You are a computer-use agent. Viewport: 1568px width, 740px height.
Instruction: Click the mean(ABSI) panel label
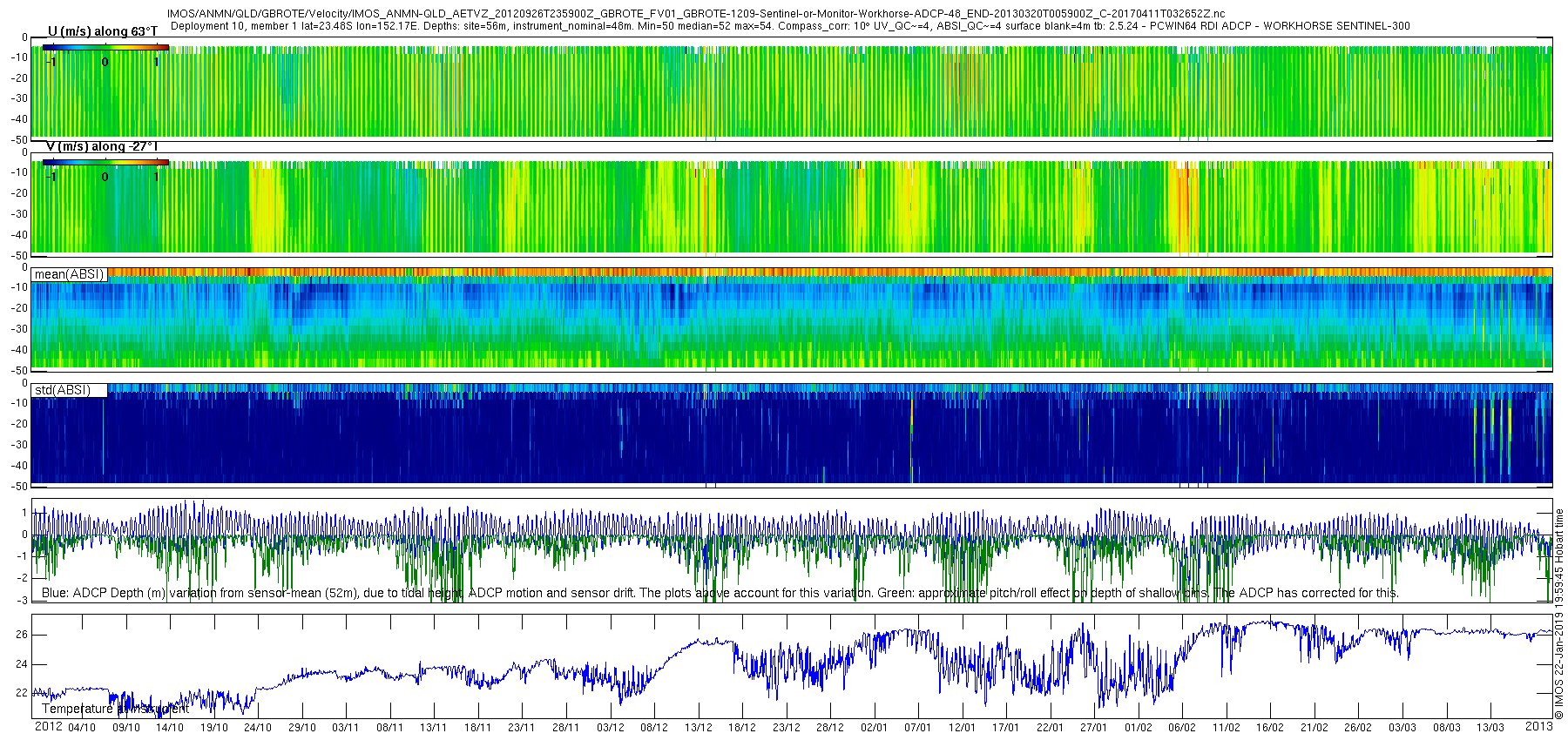coord(69,274)
